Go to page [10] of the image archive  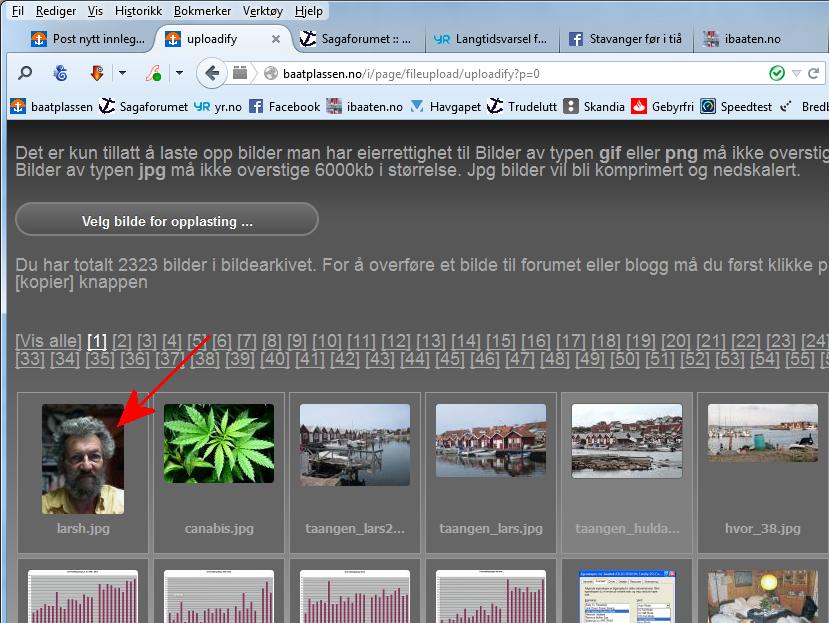(x=327, y=341)
